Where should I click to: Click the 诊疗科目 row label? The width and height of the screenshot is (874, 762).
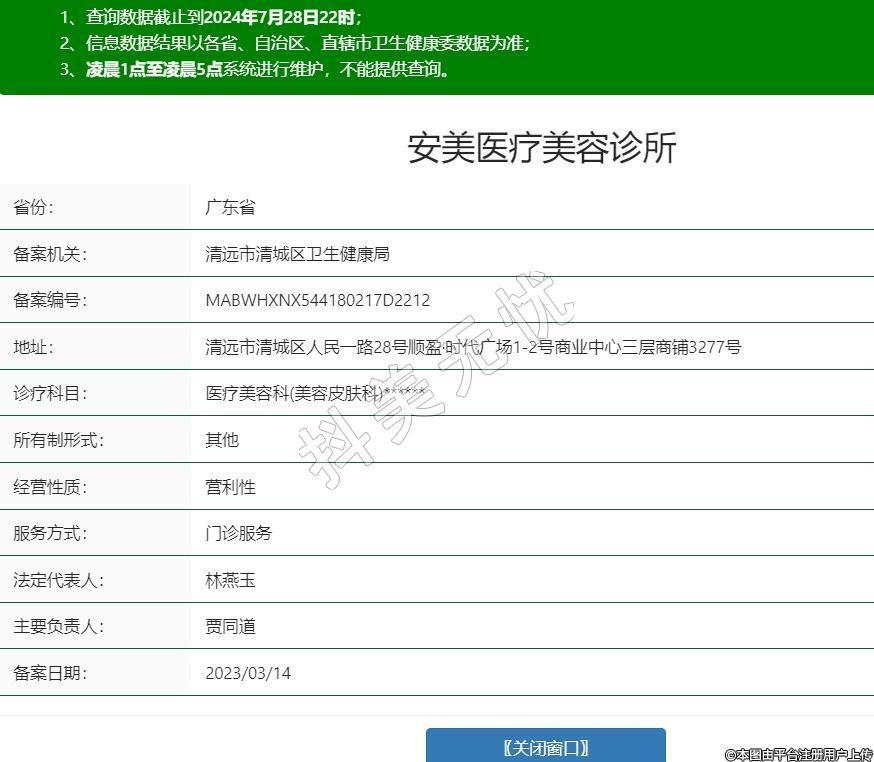pyautogui.click(x=50, y=393)
